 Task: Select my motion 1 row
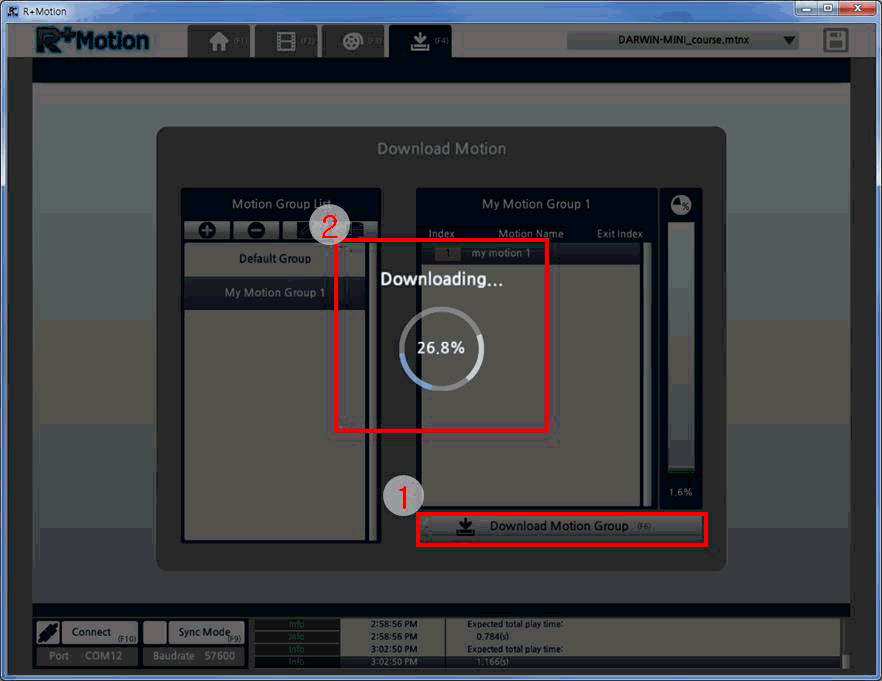click(x=531, y=253)
